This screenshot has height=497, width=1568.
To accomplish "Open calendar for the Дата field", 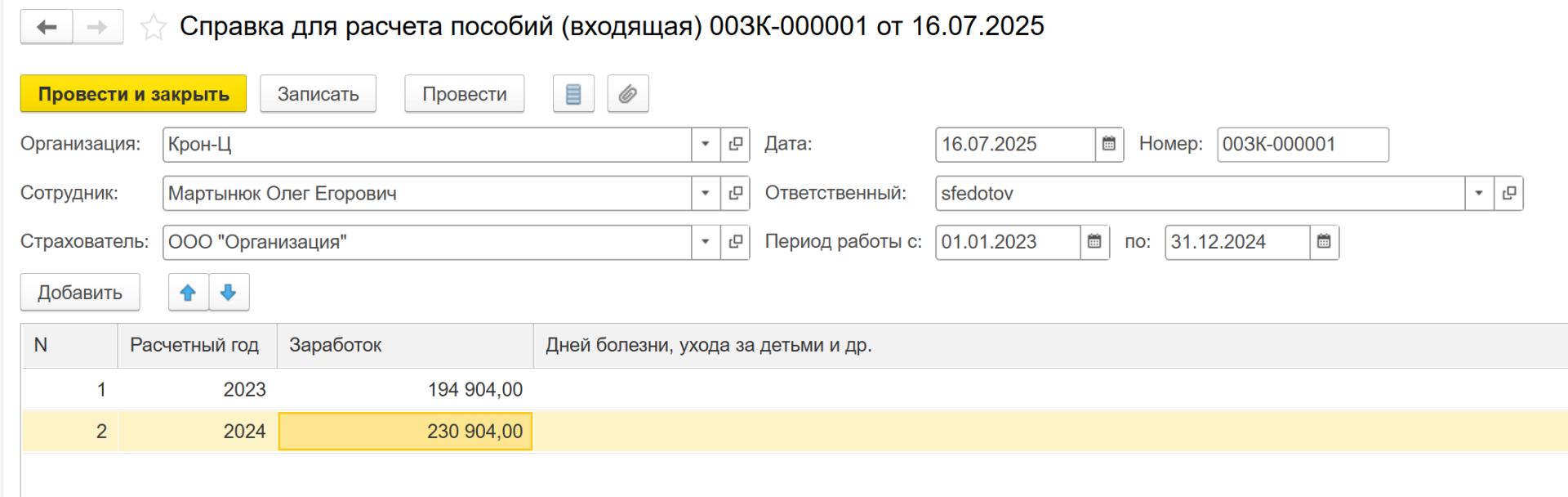I will pos(1109,145).
